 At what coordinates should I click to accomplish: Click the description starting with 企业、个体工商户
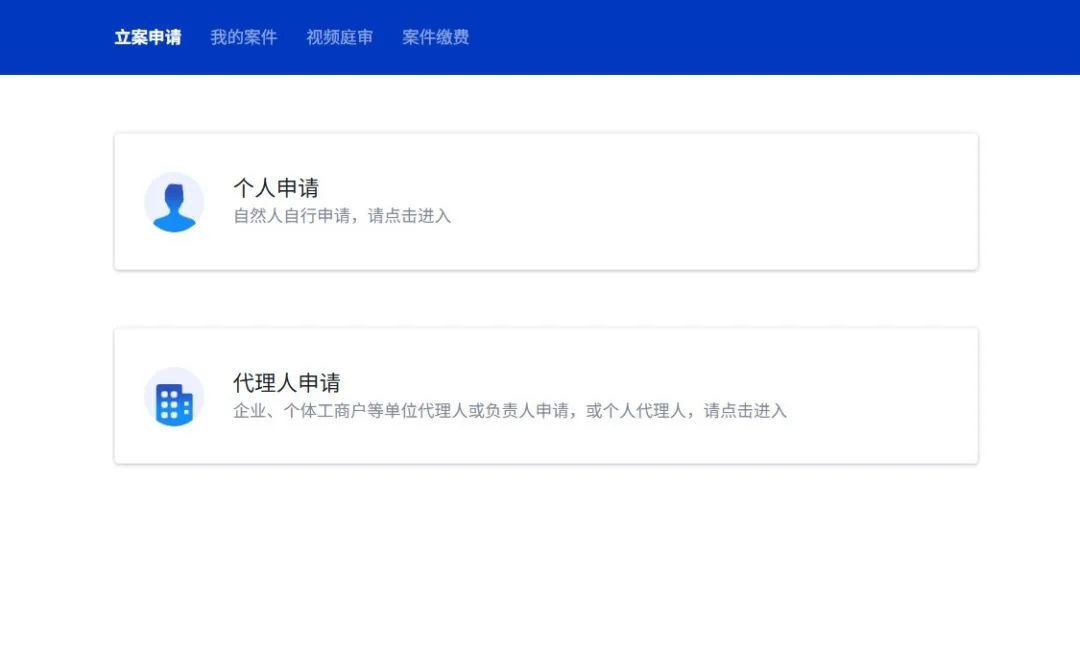click(x=510, y=410)
